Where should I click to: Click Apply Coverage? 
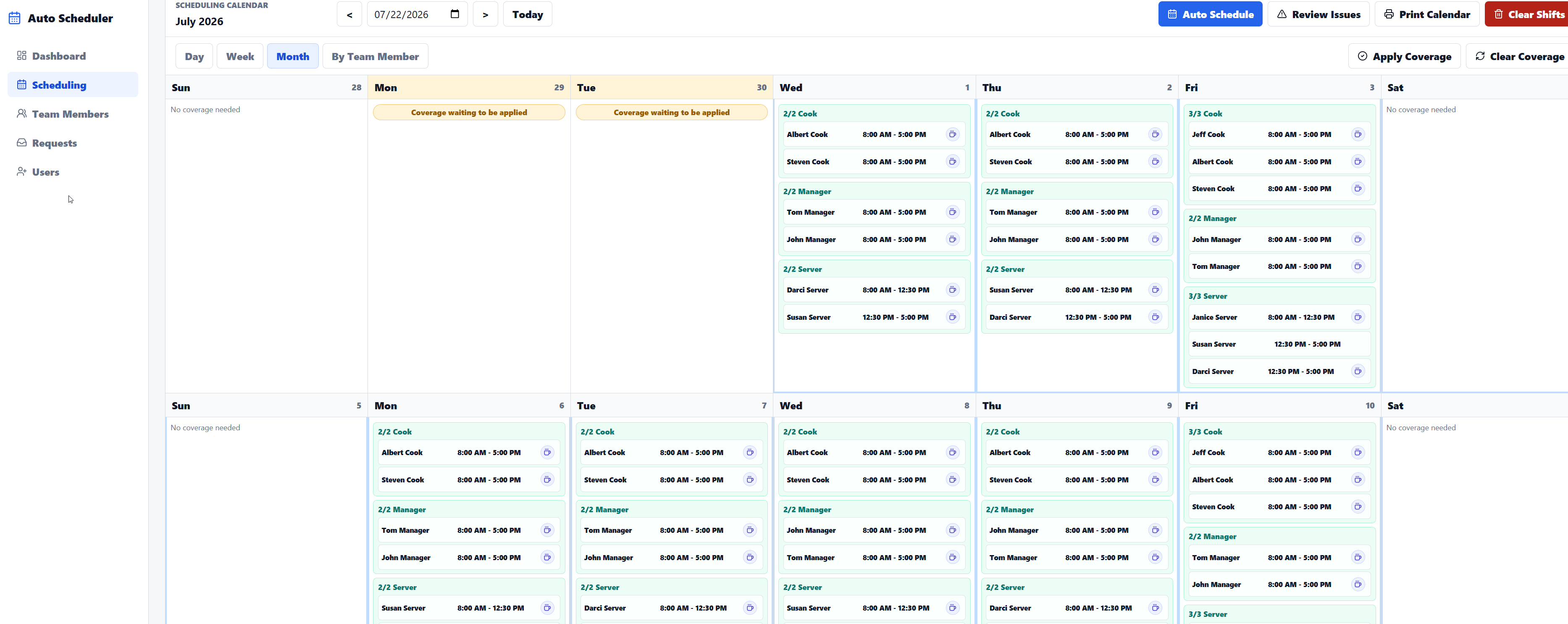click(x=1404, y=56)
